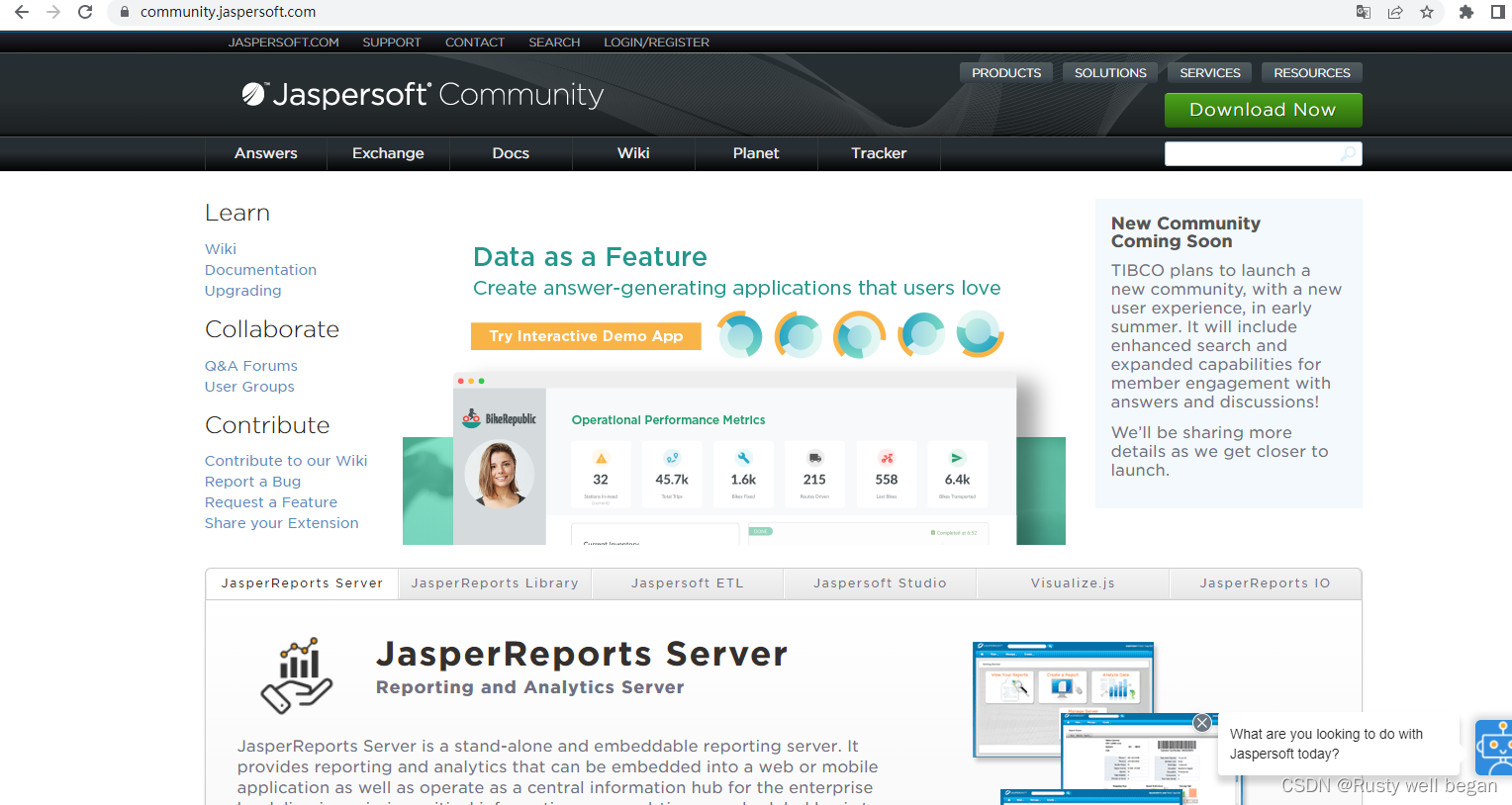Viewport: 1512px width, 805px height.
Task: Click the Try Interactive Demo App button
Action: (586, 336)
